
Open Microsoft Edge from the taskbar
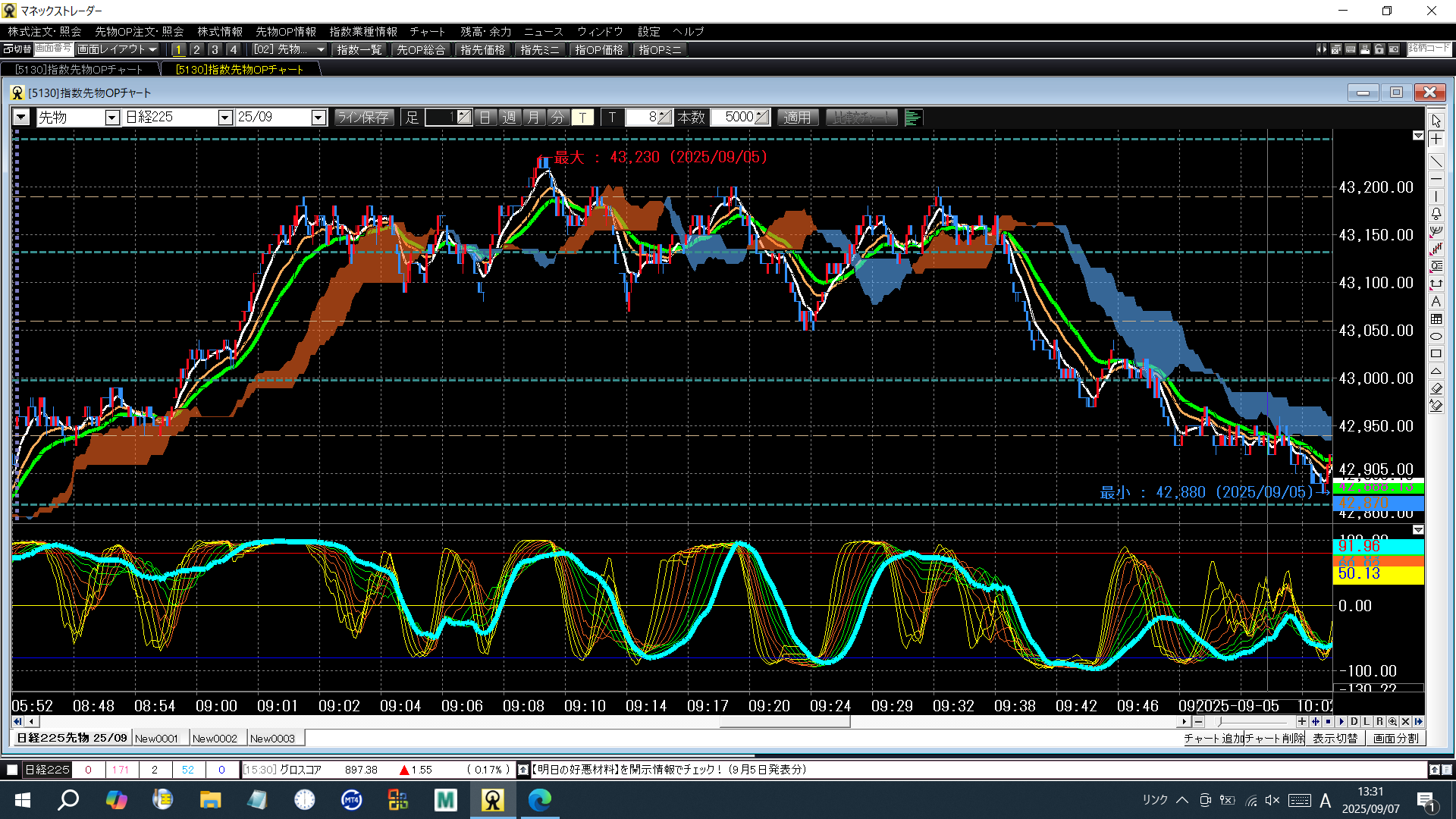click(539, 799)
